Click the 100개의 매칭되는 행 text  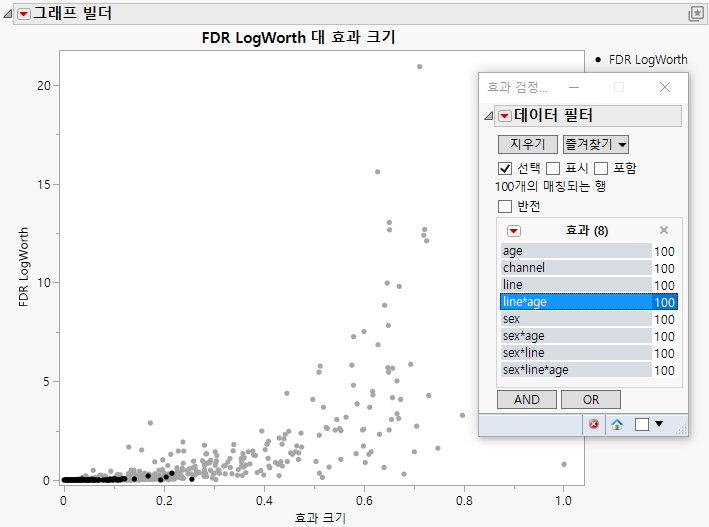coord(550,186)
